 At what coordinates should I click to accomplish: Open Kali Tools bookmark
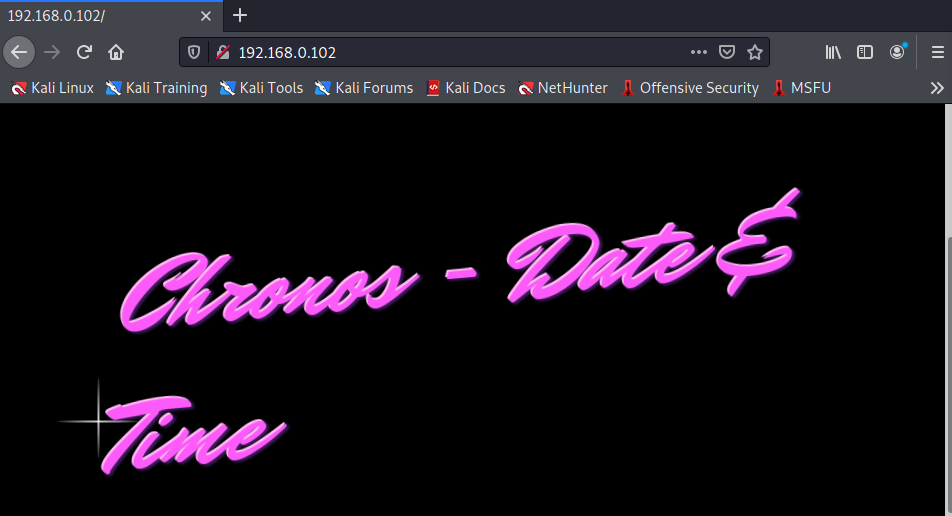261,88
